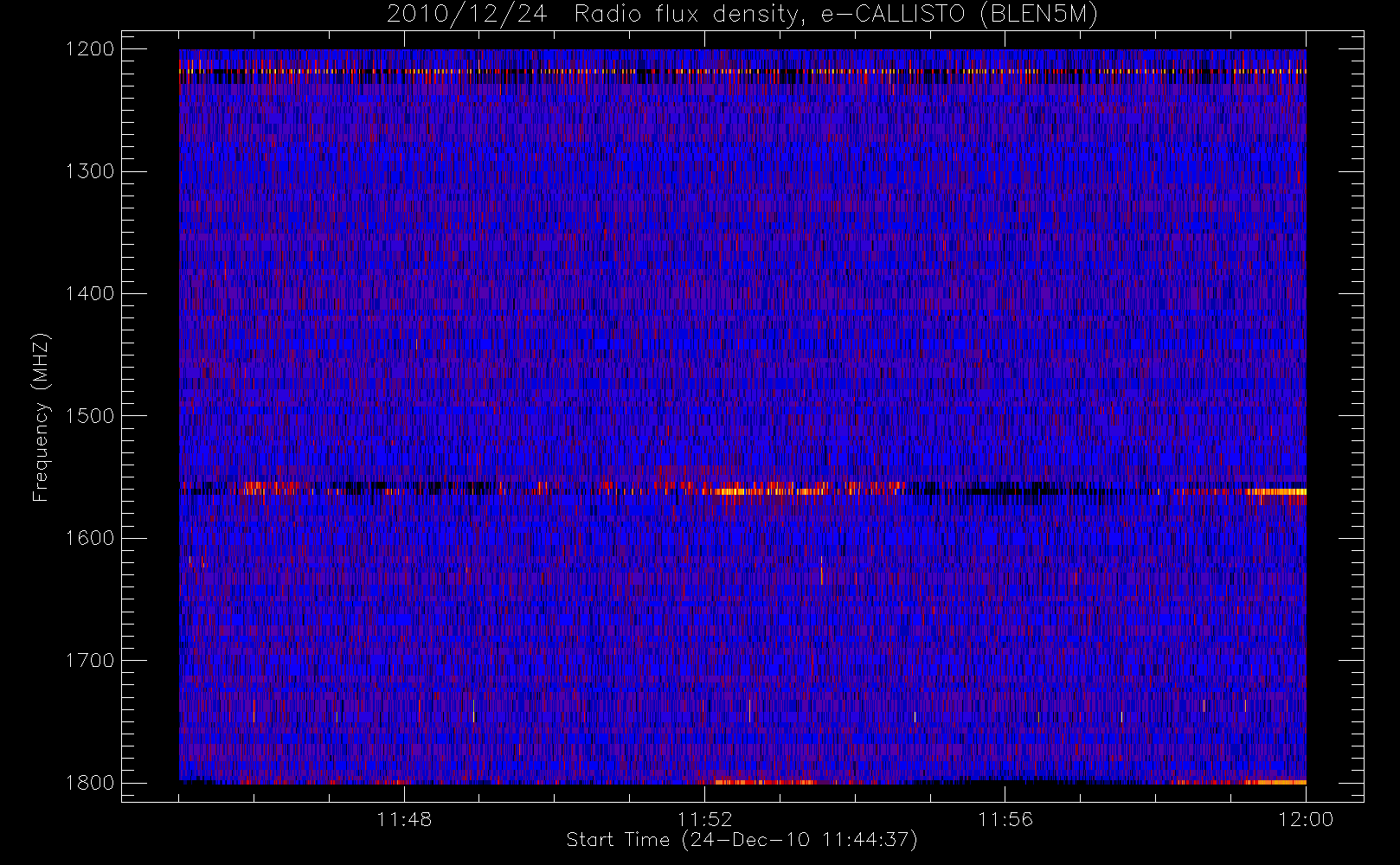The height and width of the screenshot is (865, 1400).
Task: Click the 1700 frequency tick label
Action: click(x=90, y=660)
